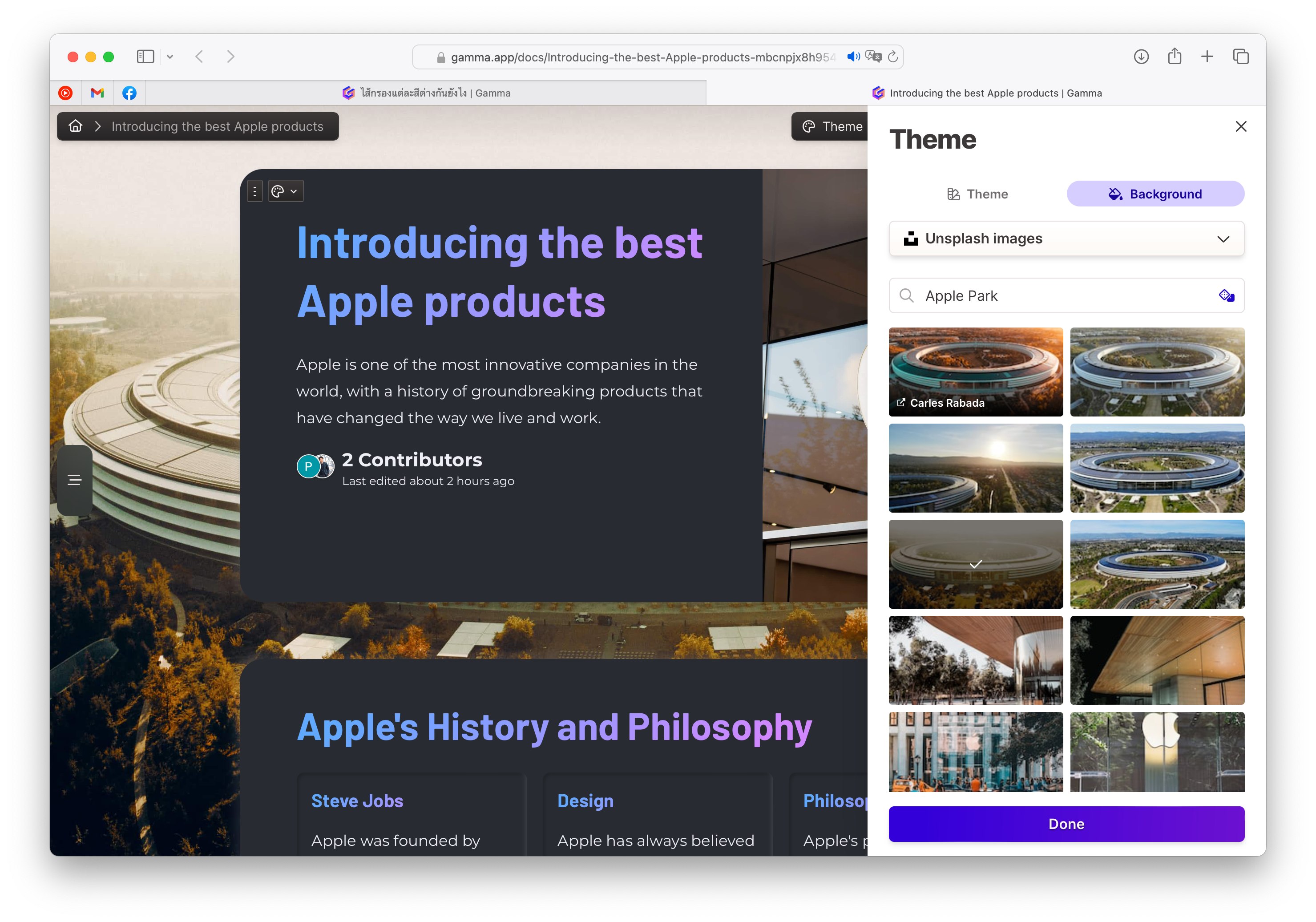Switch to the Background toggle
Image resolution: width=1316 pixels, height=922 pixels.
click(x=1155, y=194)
